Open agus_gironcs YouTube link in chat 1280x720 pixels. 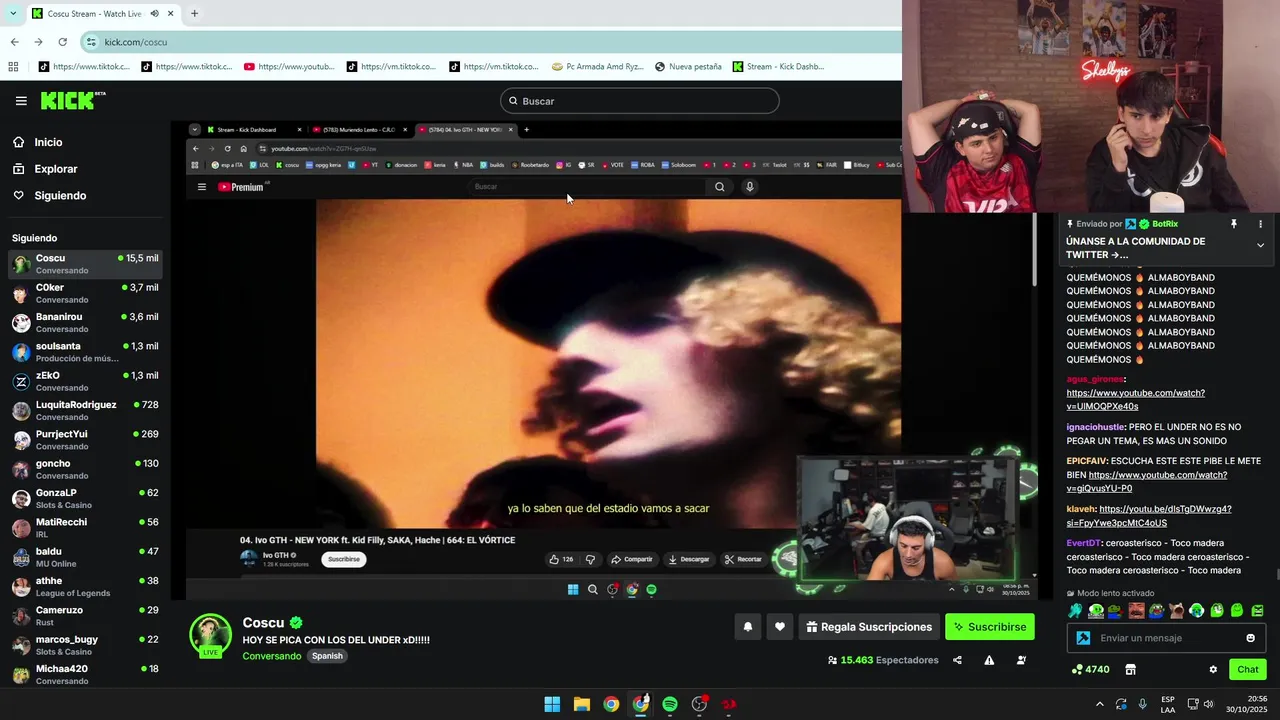(1136, 400)
